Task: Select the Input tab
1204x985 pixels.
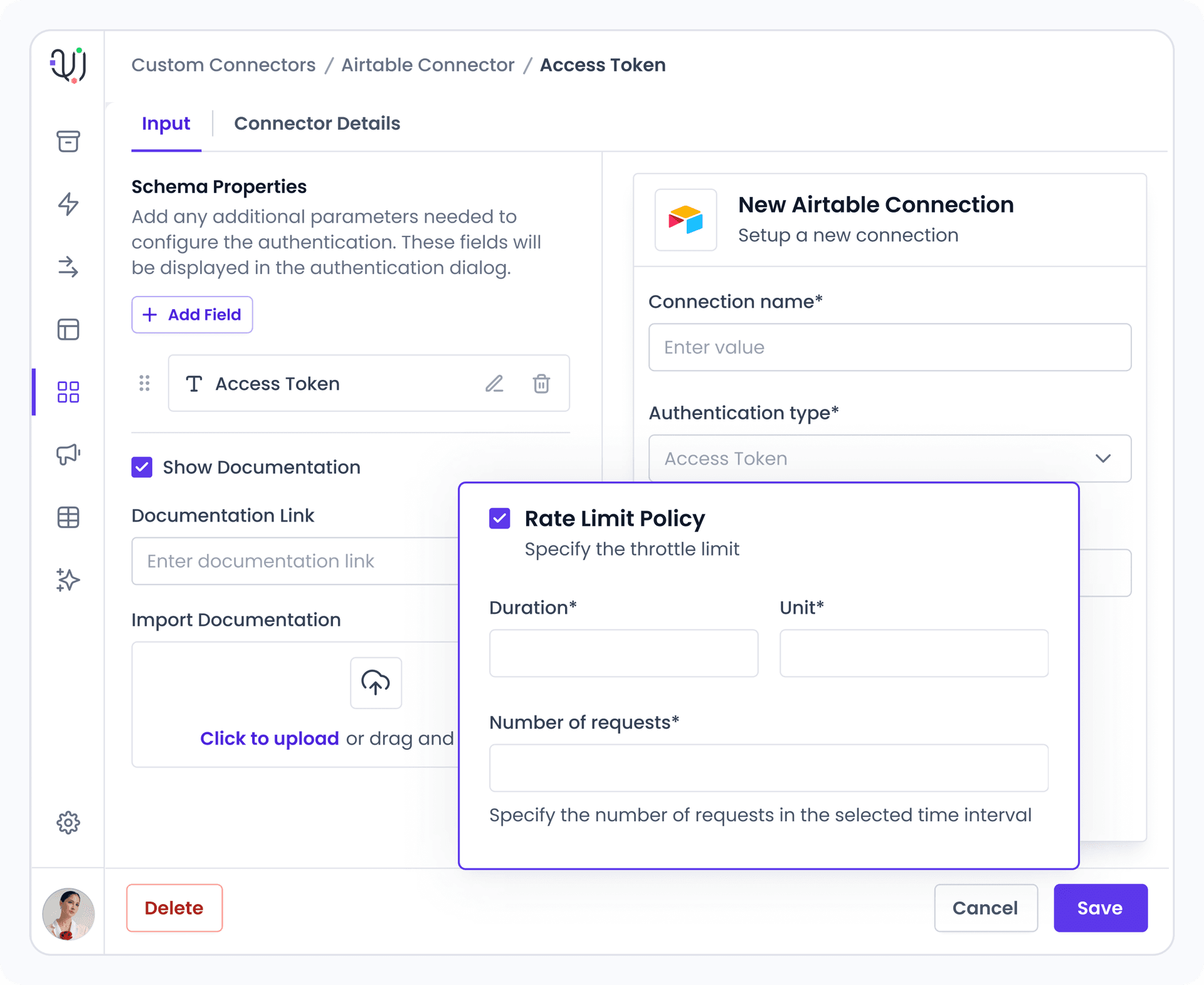Action: click(x=166, y=123)
